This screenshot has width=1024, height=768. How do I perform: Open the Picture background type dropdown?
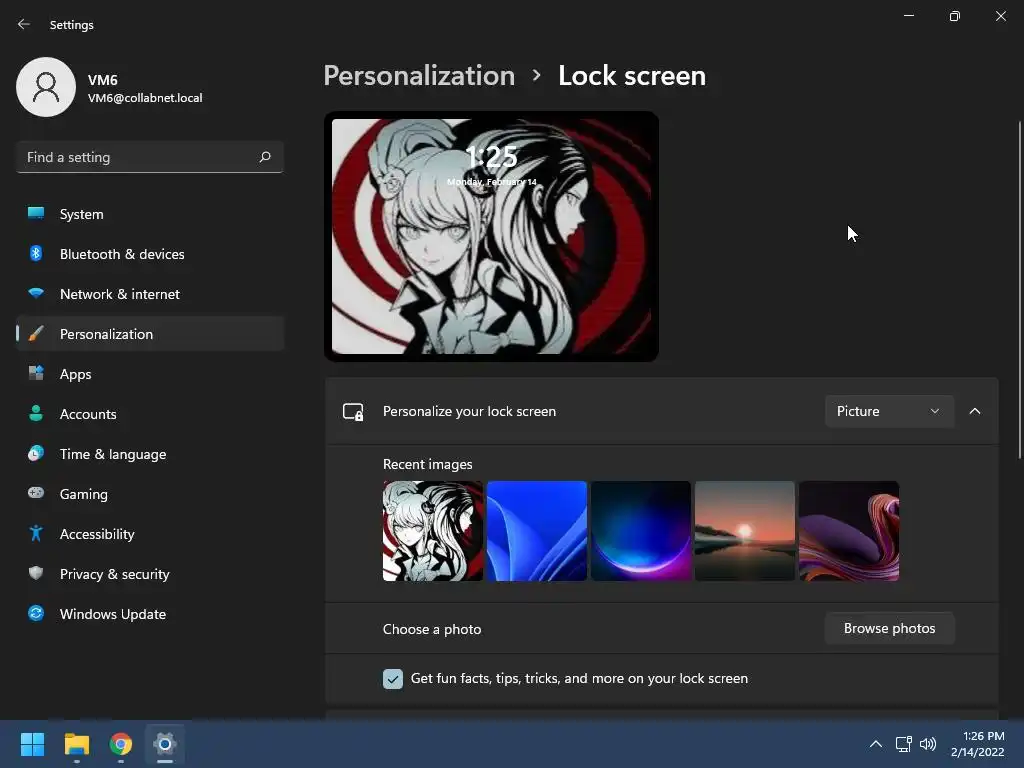[x=889, y=411]
